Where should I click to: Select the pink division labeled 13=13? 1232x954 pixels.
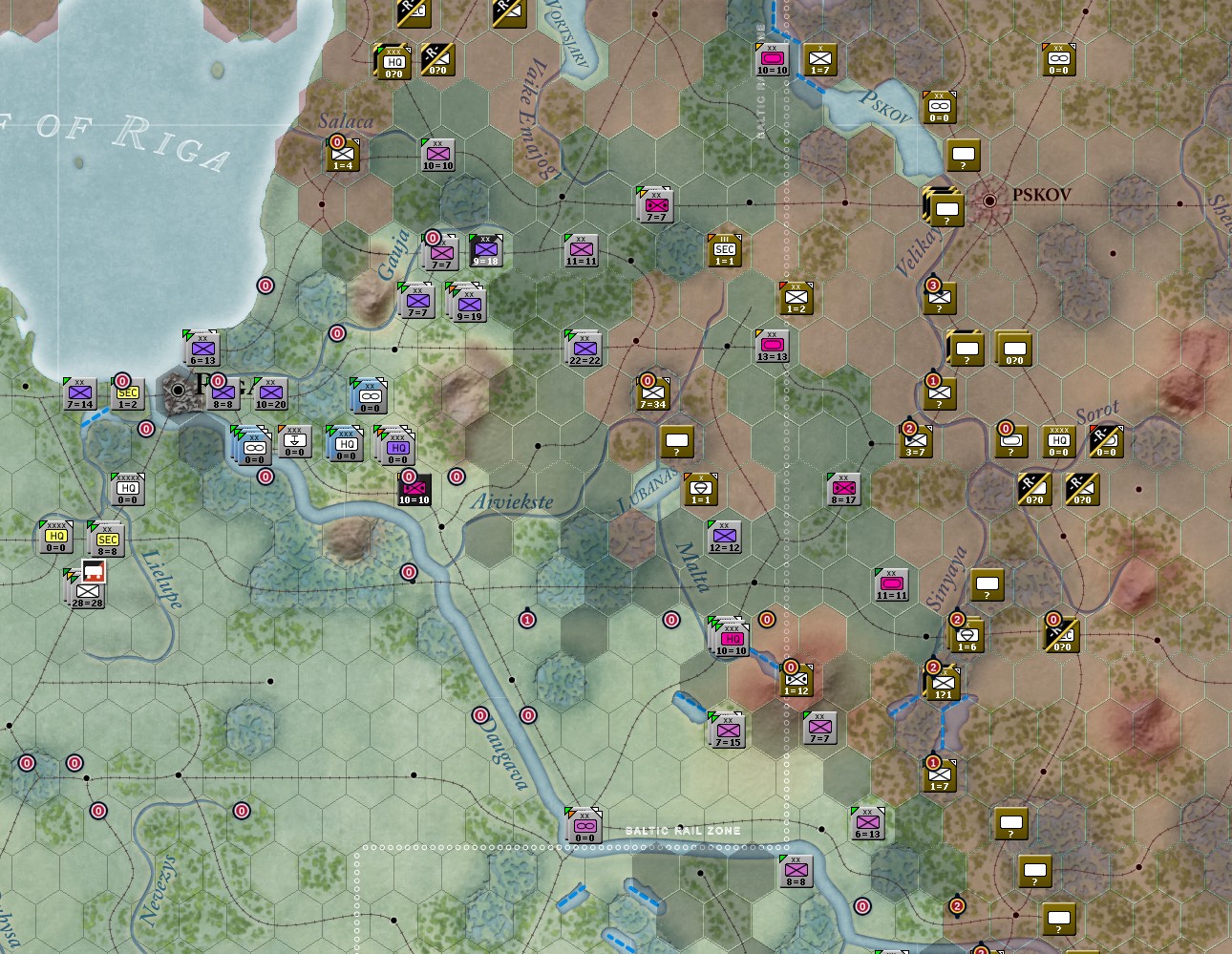773,346
